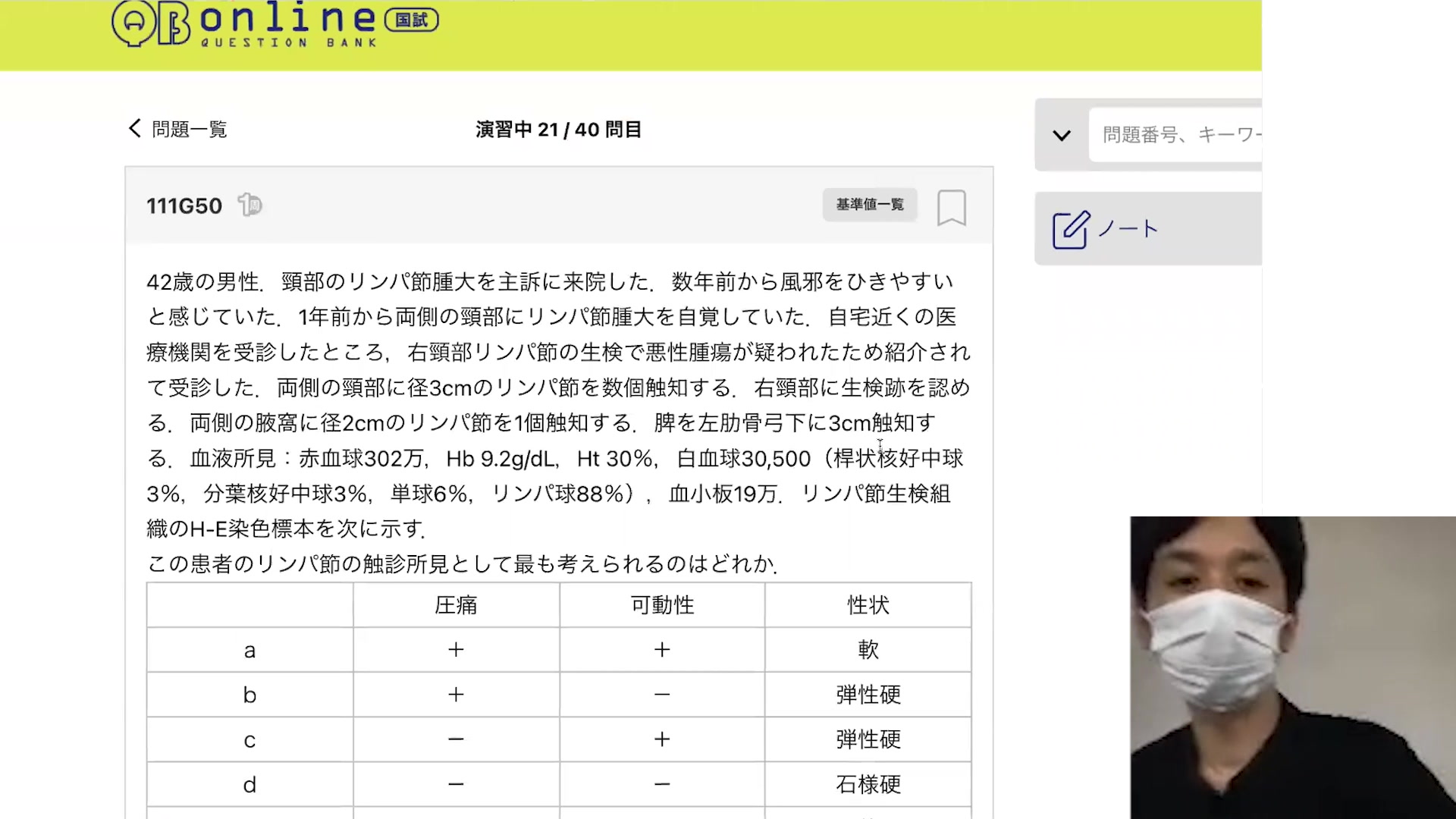The image size is (1456, 819).
Task: Bookmark this question with the ribbon icon
Action: click(x=951, y=207)
